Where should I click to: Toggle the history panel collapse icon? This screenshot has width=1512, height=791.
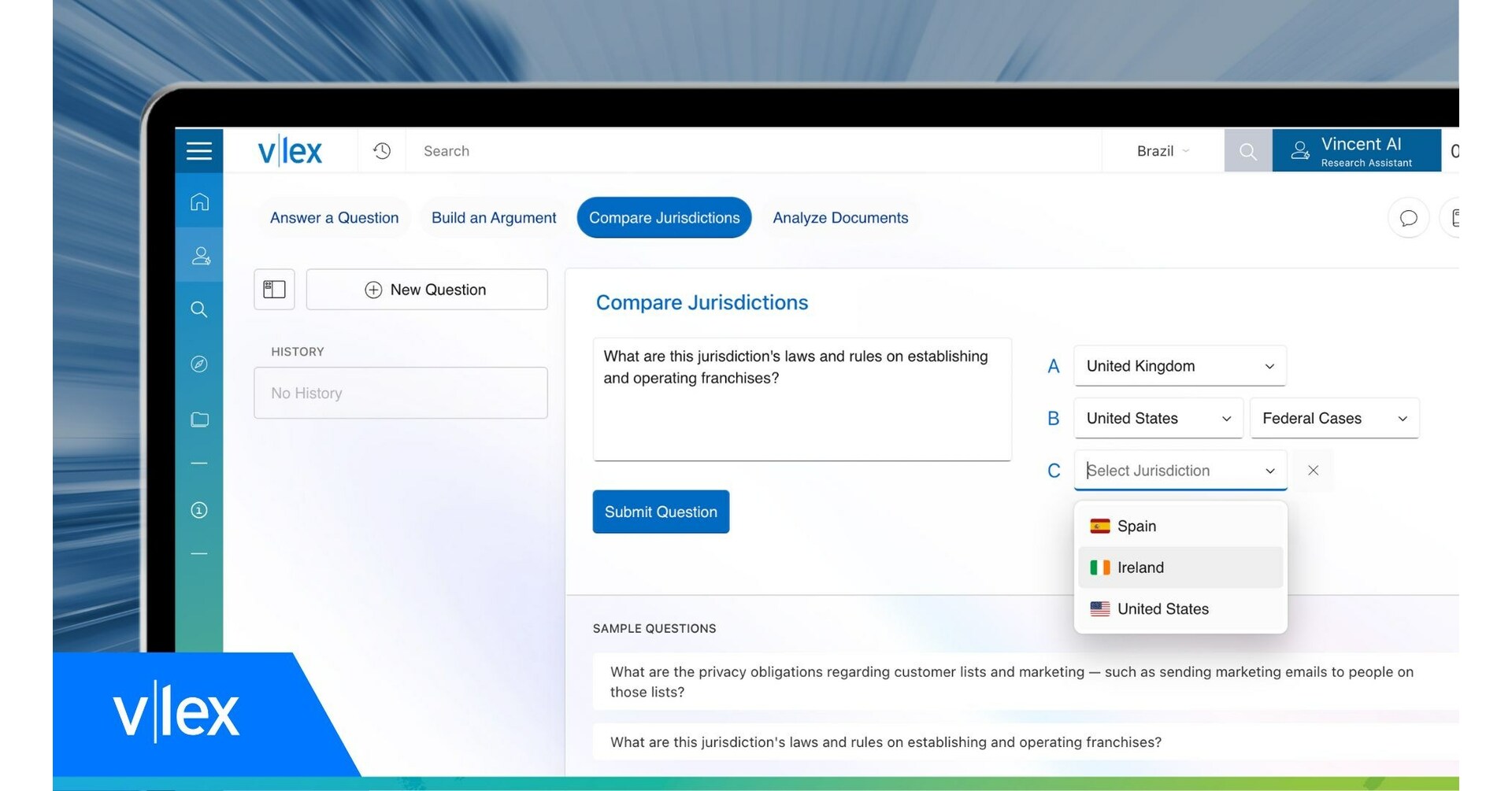273,289
